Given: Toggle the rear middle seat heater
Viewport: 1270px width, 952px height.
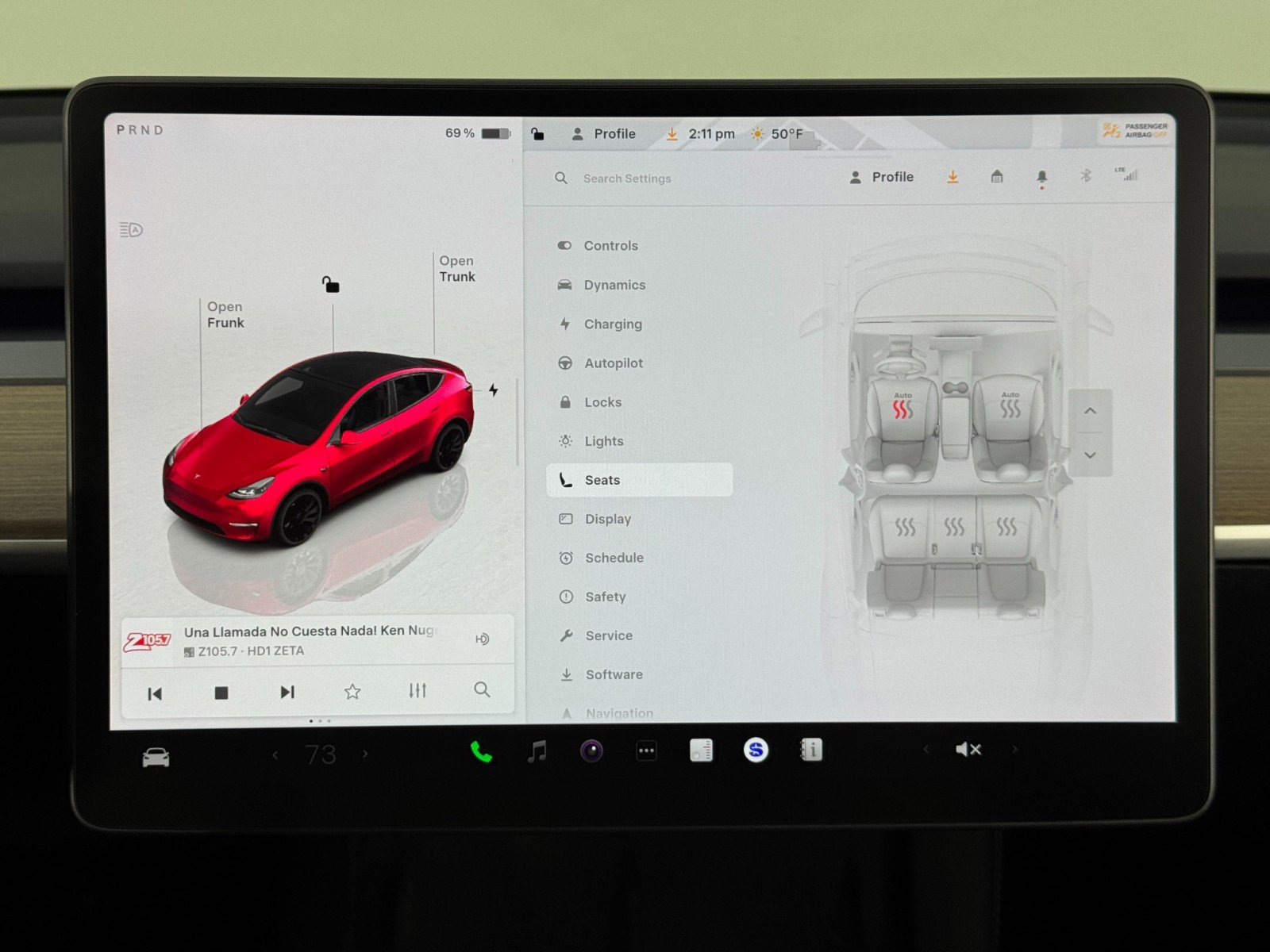Looking at the screenshot, I should click(953, 525).
